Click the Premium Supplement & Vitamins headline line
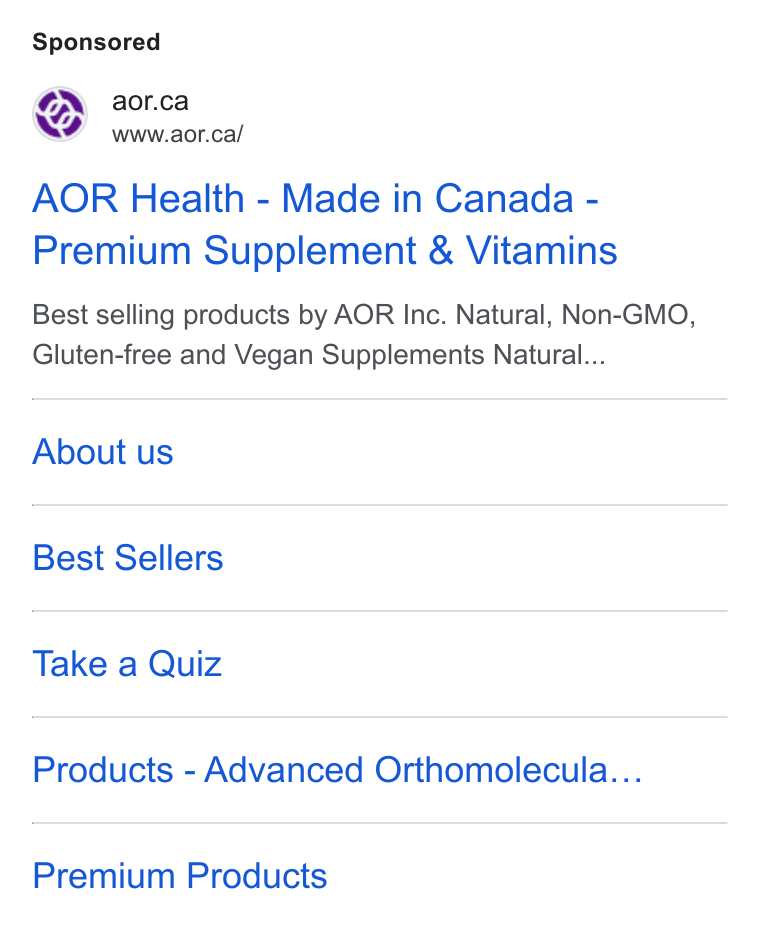The image size is (760, 928). point(325,250)
